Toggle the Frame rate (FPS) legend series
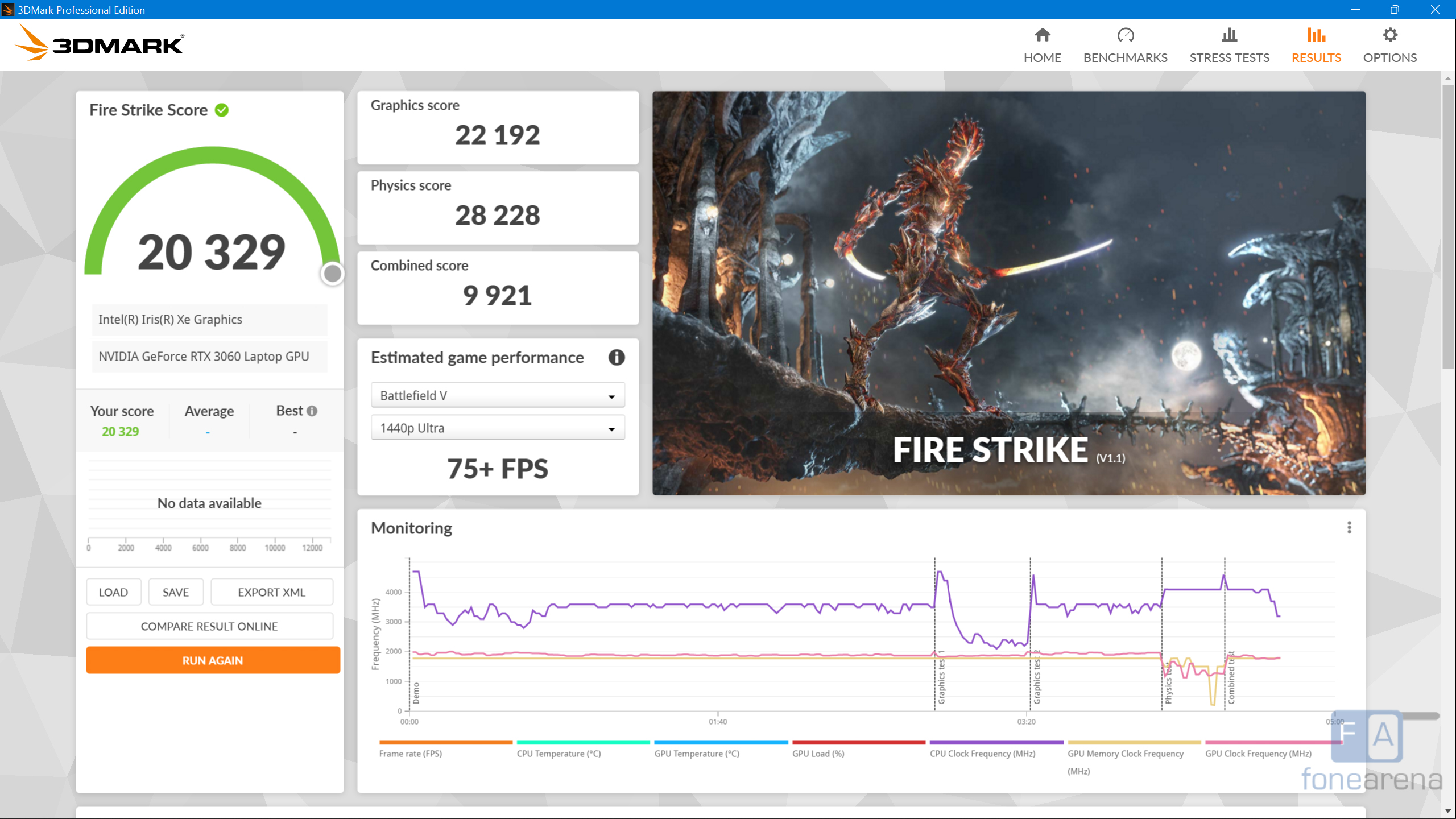 411,753
